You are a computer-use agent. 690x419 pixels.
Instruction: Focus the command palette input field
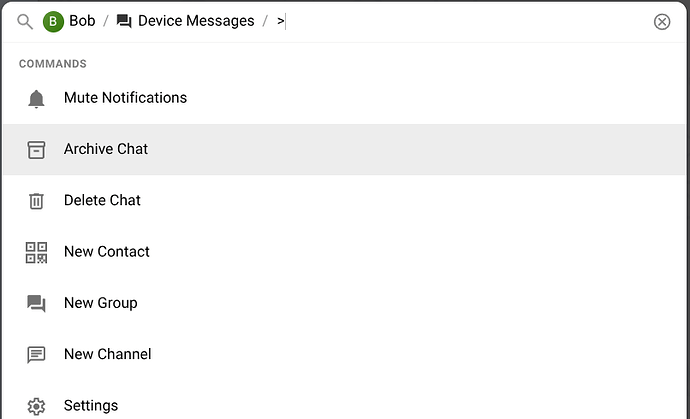(466, 21)
